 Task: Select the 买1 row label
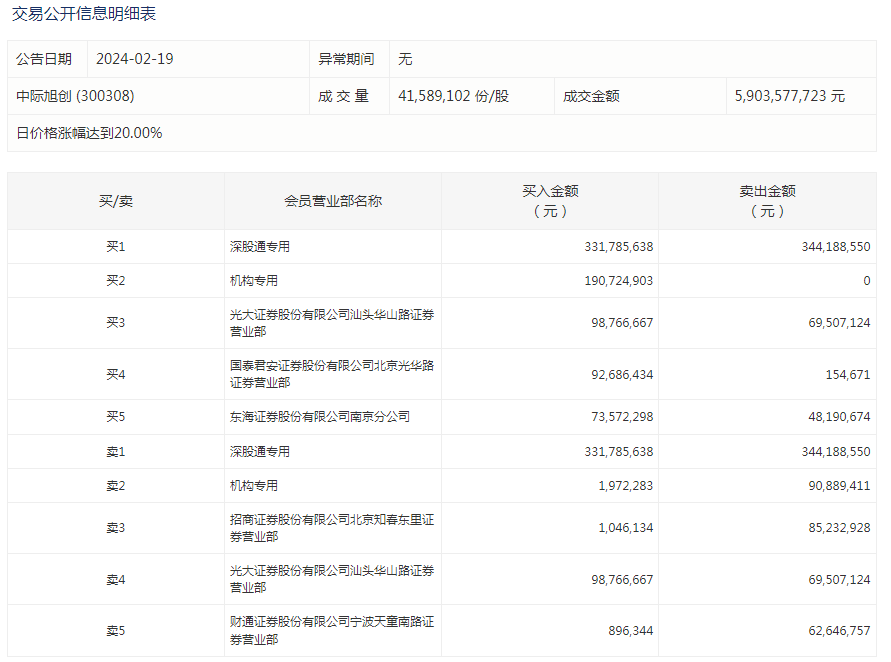[116, 247]
